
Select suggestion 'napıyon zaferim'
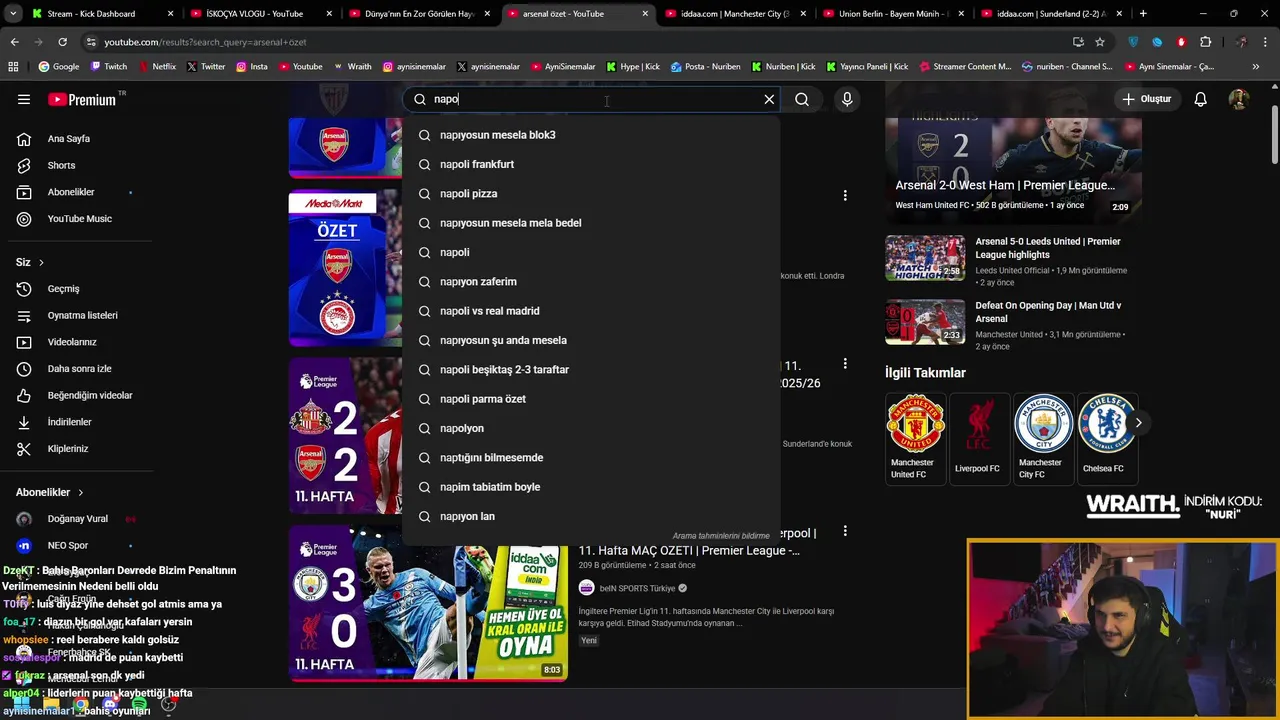pyautogui.click(x=590, y=282)
